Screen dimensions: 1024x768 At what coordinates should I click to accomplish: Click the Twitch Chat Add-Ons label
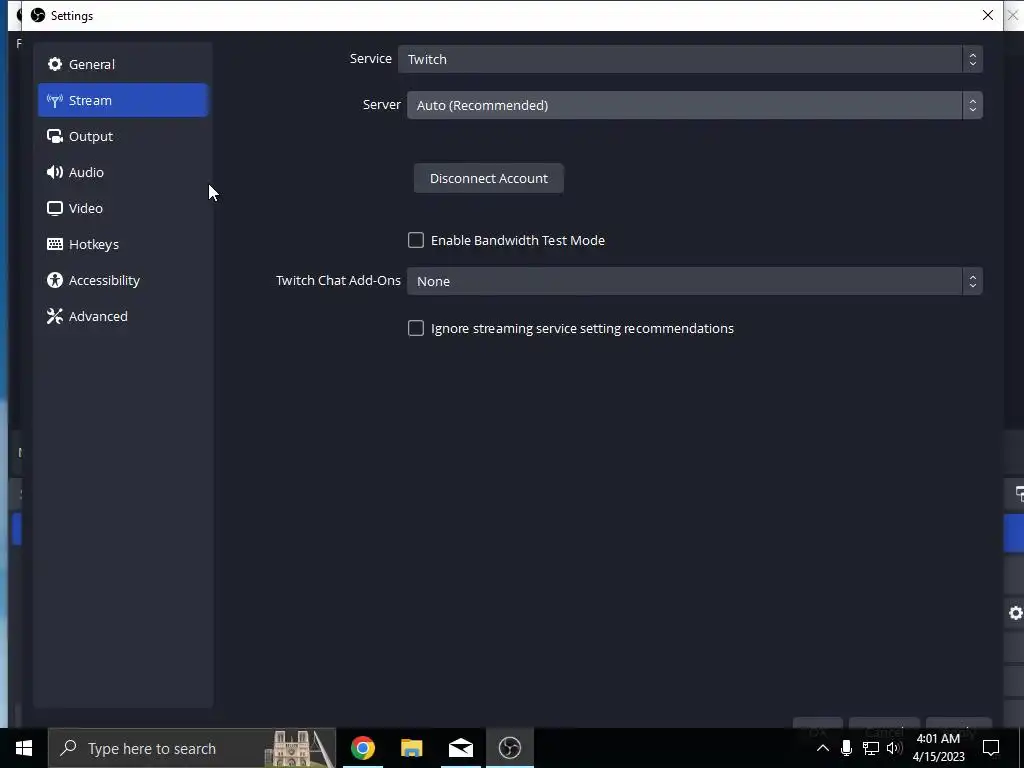pyautogui.click(x=338, y=280)
